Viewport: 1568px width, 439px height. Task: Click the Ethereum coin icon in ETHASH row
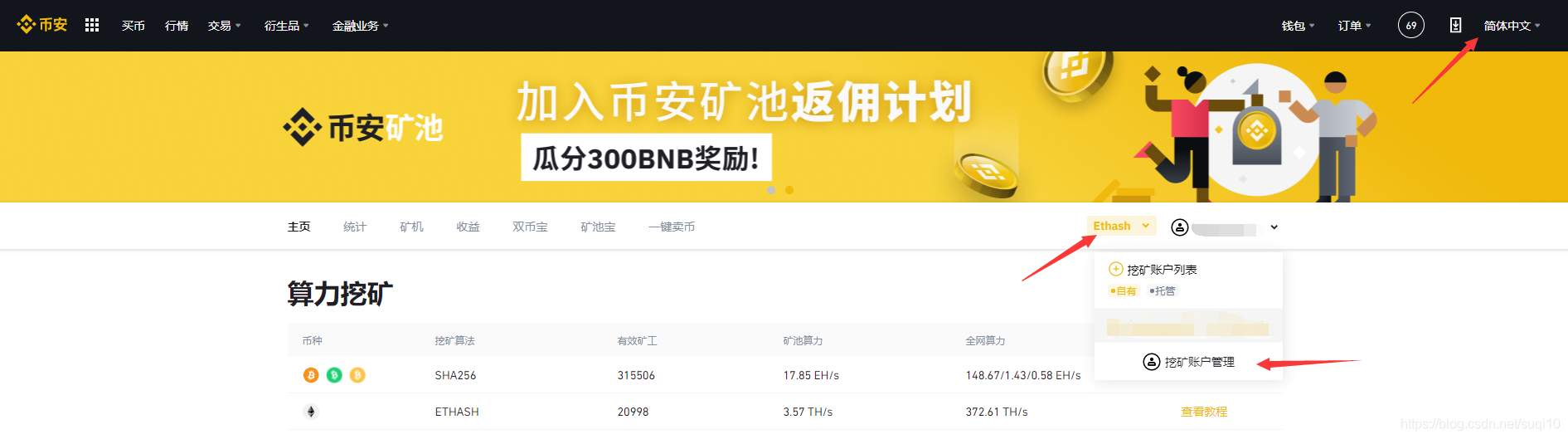(311, 412)
